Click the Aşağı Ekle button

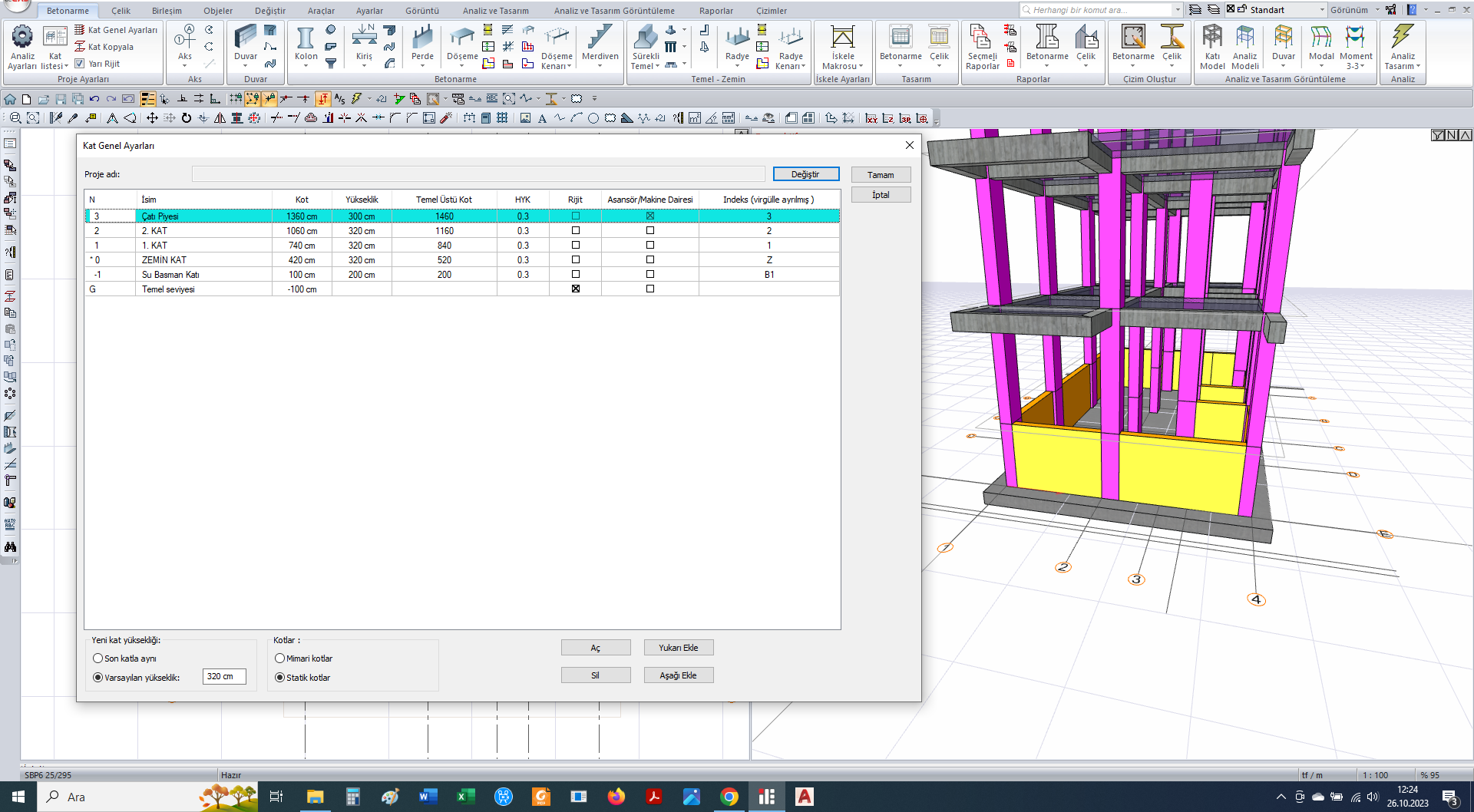(x=679, y=675)
